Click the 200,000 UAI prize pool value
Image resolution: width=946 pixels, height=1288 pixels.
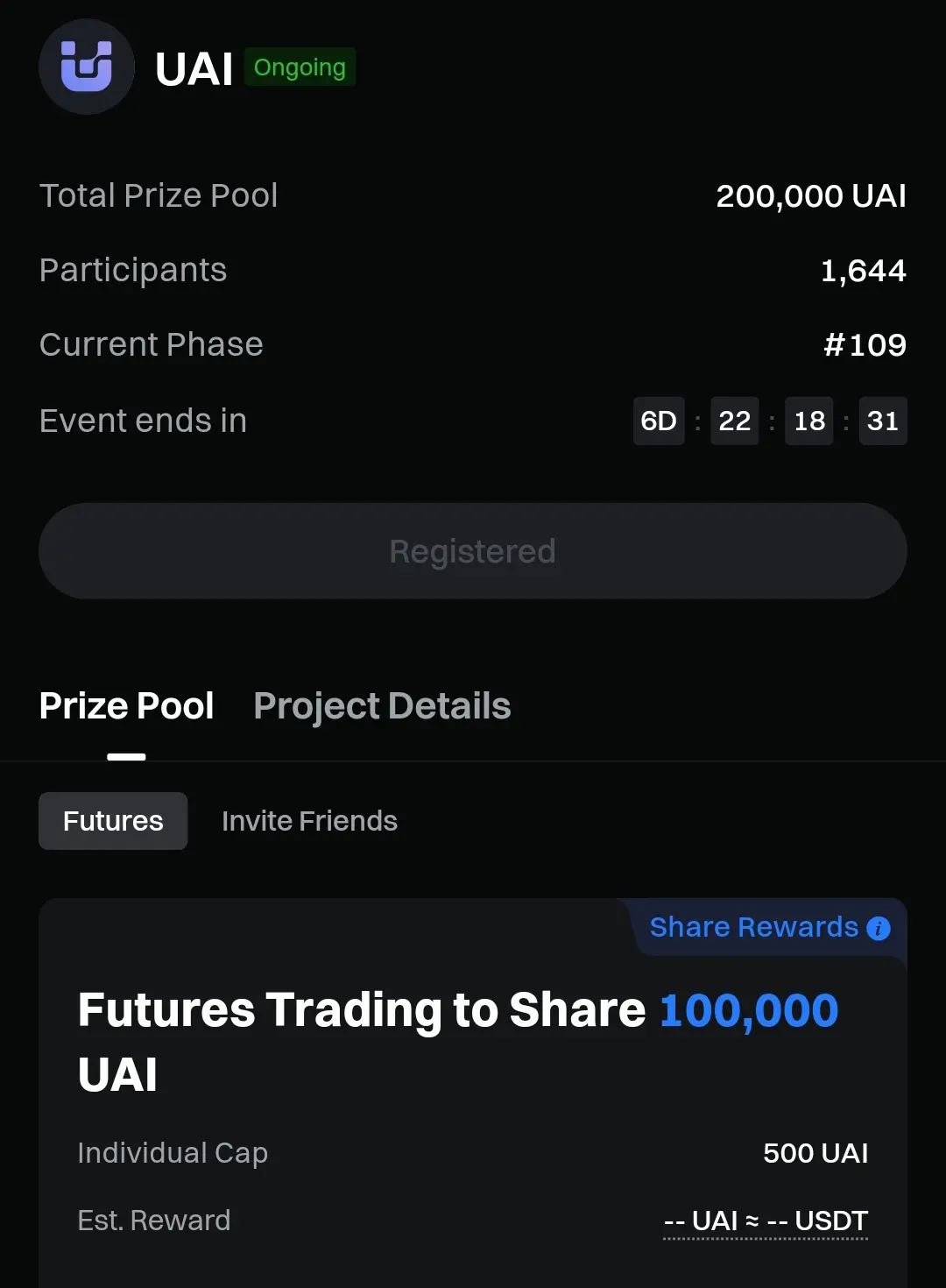810,196
